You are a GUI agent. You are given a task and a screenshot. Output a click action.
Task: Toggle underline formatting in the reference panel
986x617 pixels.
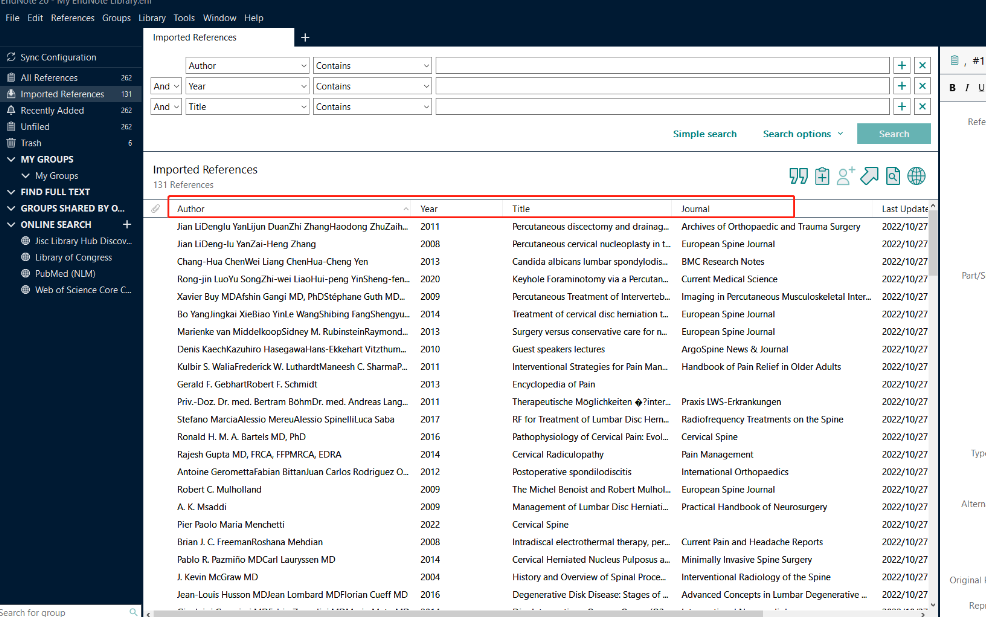(980, 87)
